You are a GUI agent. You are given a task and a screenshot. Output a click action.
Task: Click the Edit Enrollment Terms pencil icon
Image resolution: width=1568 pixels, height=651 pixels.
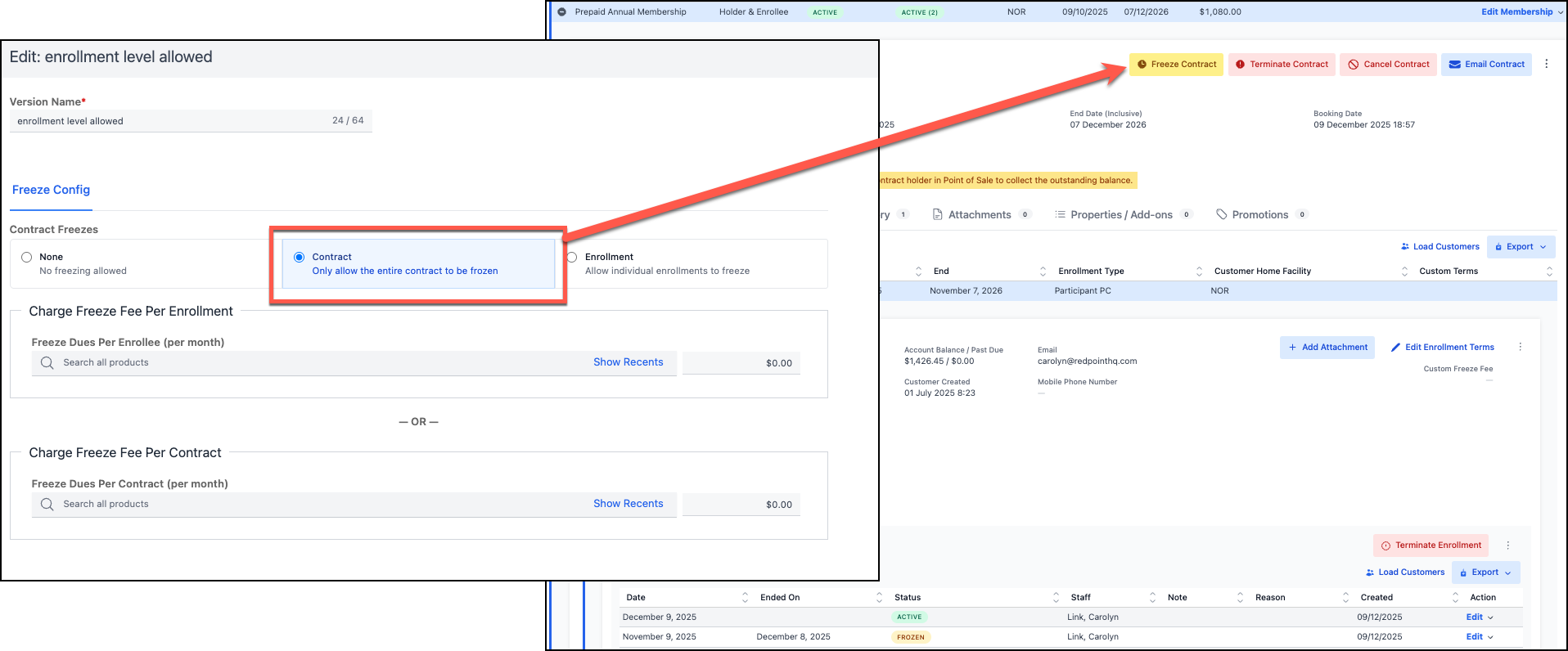1395,348
